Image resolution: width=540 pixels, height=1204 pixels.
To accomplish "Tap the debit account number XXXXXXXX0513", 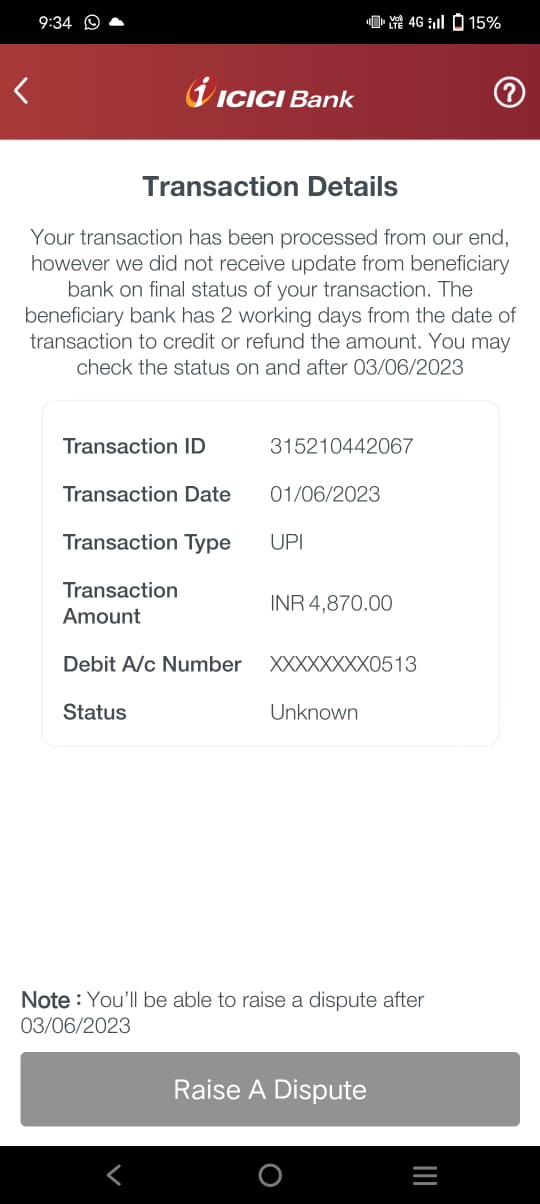I will click(343, 664).
